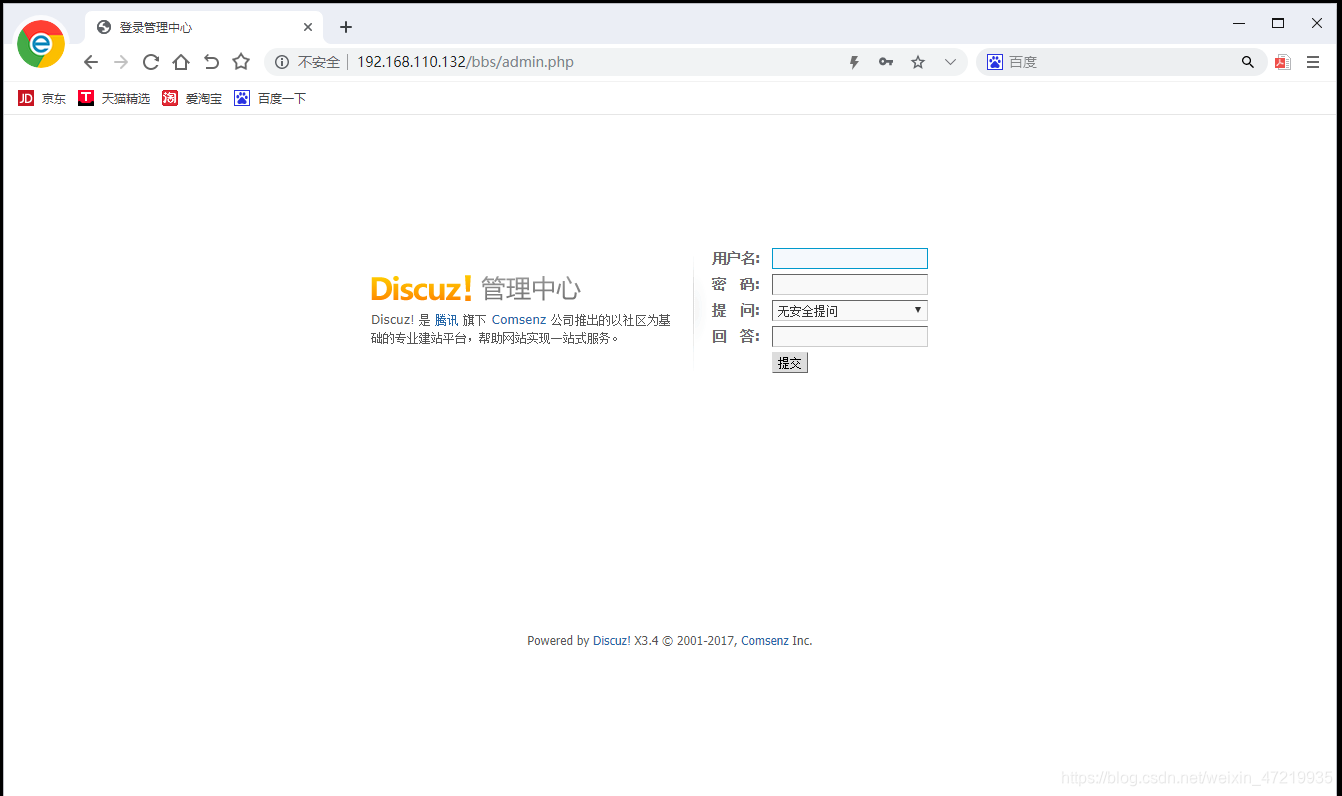The image size is (1342, 796).
Task: Click the 提 问: label text
Action: click(x=736, y=310)
